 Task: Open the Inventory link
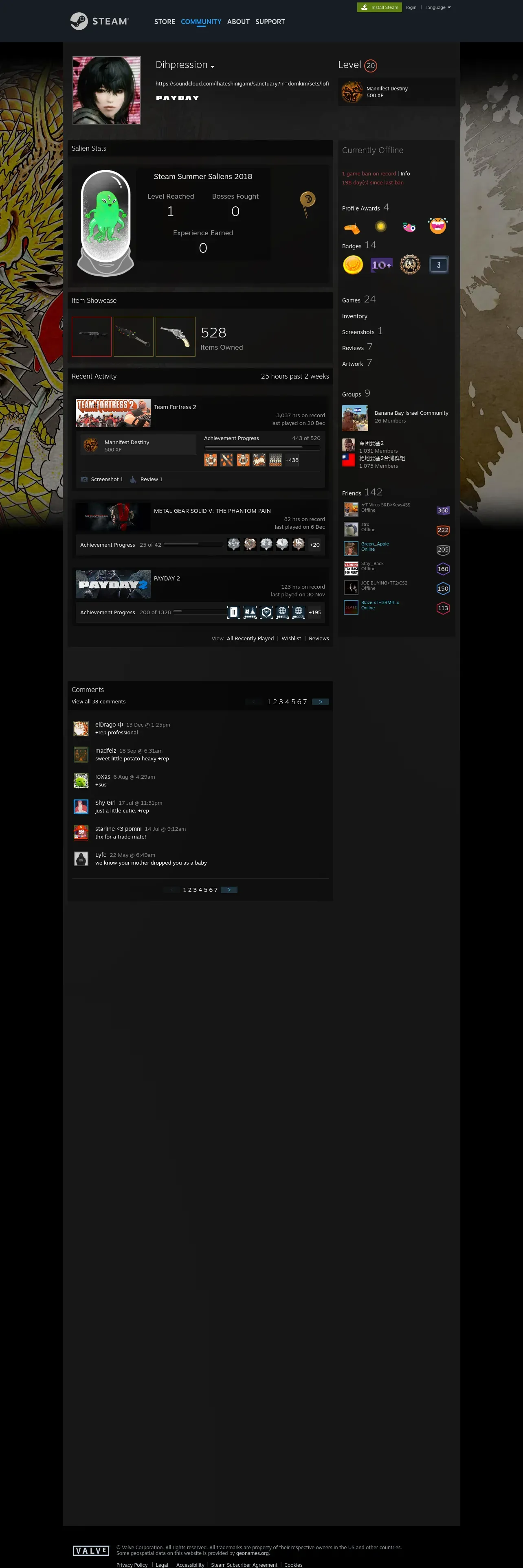click(x=355, y=317)
